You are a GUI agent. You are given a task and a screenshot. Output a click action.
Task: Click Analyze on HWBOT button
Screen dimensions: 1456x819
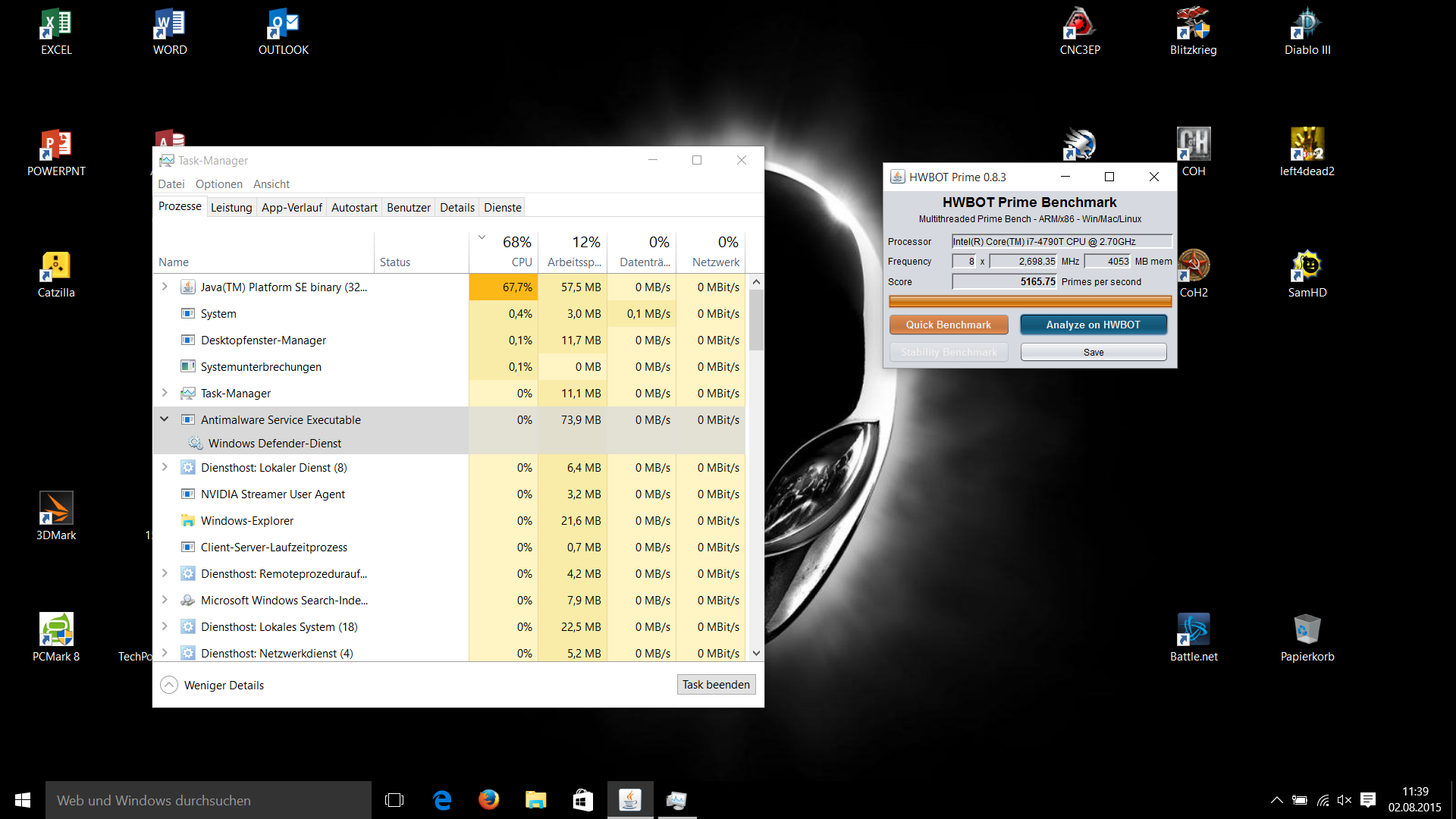tap(1093, 325)
